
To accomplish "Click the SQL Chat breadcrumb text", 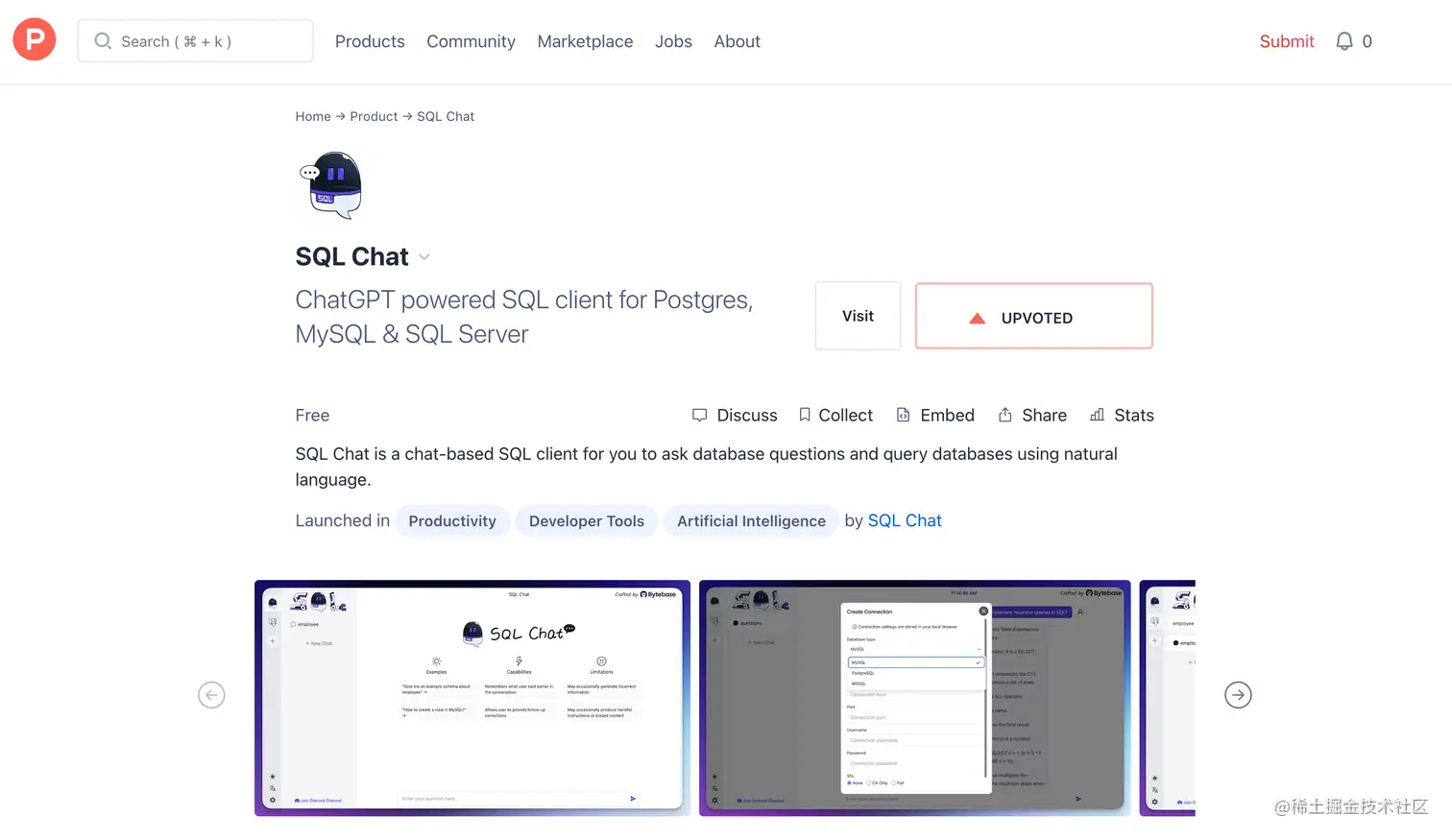I will pos(446,116).
